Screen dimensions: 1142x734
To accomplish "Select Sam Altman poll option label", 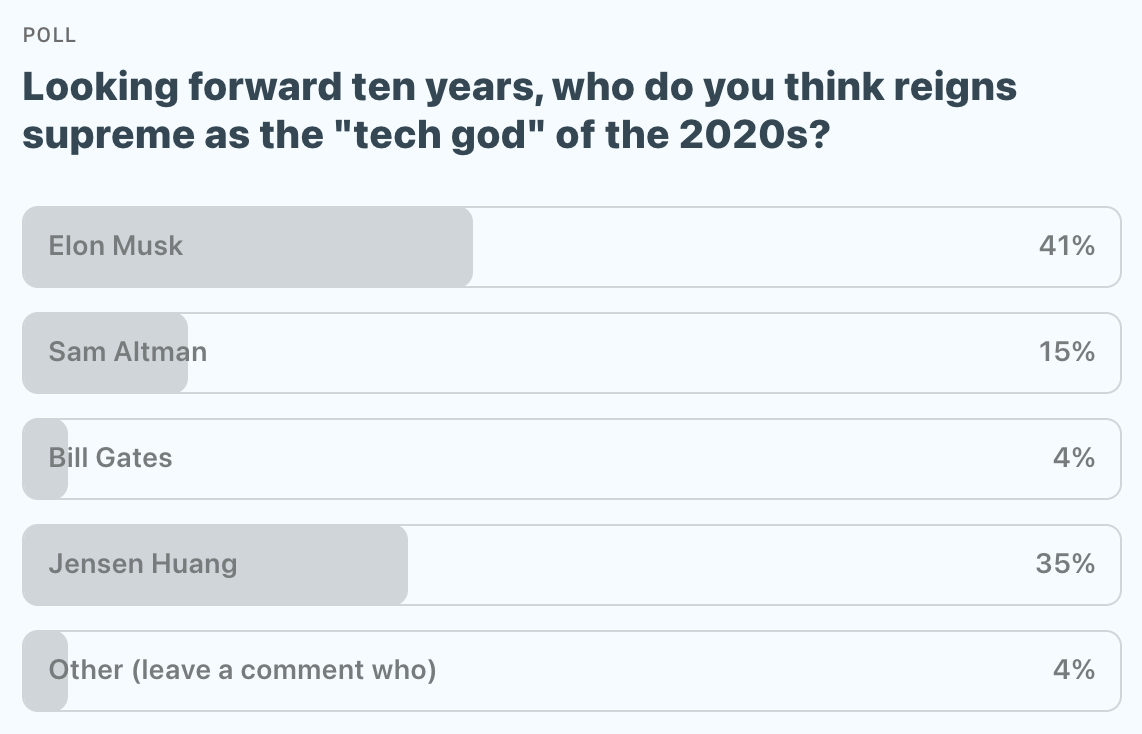I will [x=128, y=352].
